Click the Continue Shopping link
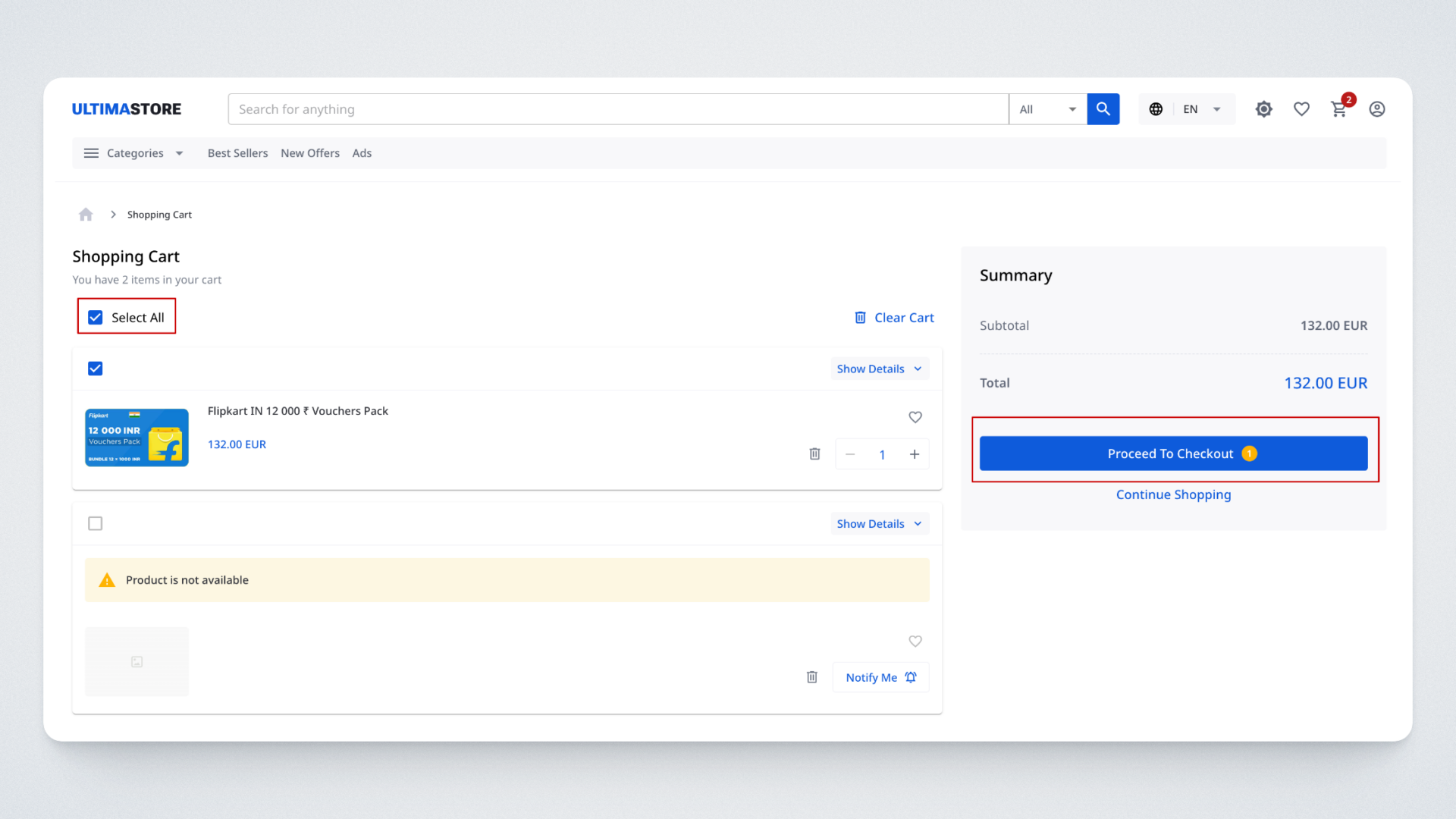The width and height of the screenshot is (1456, 819). (x=1173, y=494)
